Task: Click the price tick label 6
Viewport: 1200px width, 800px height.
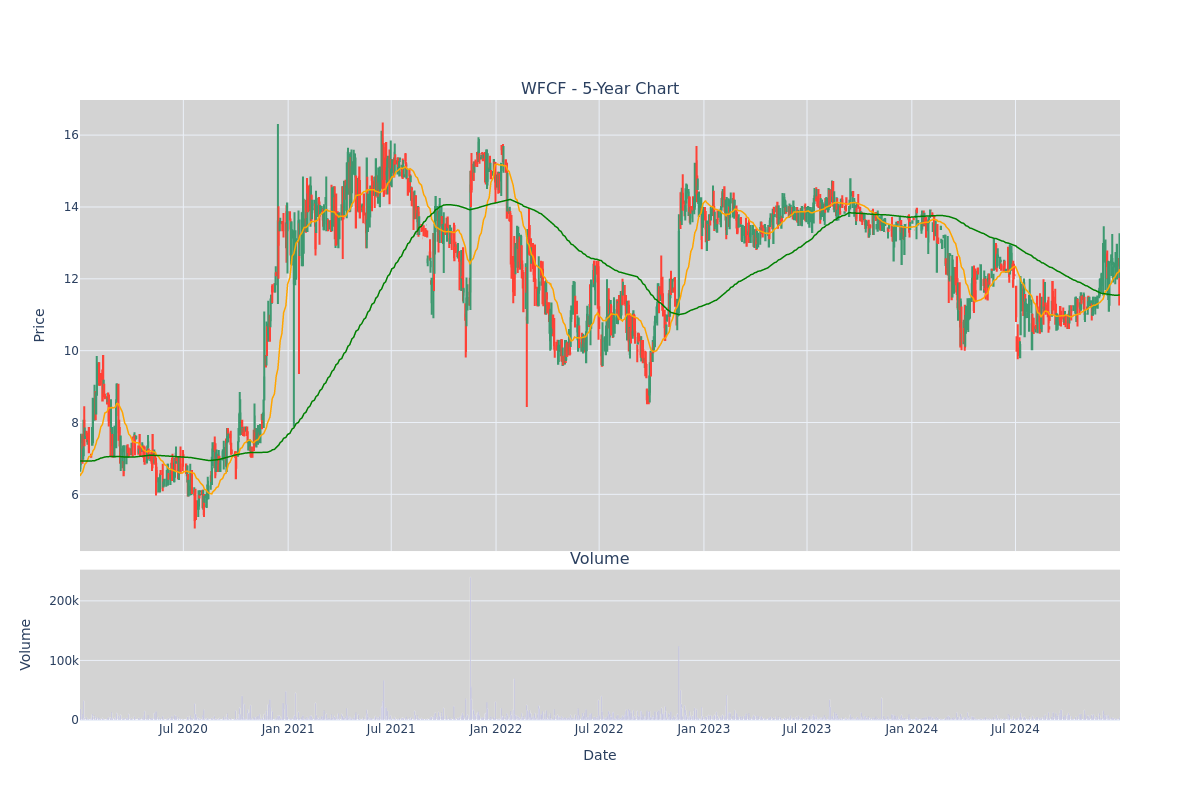Action: pyautogui.click(x=75, y=494)
